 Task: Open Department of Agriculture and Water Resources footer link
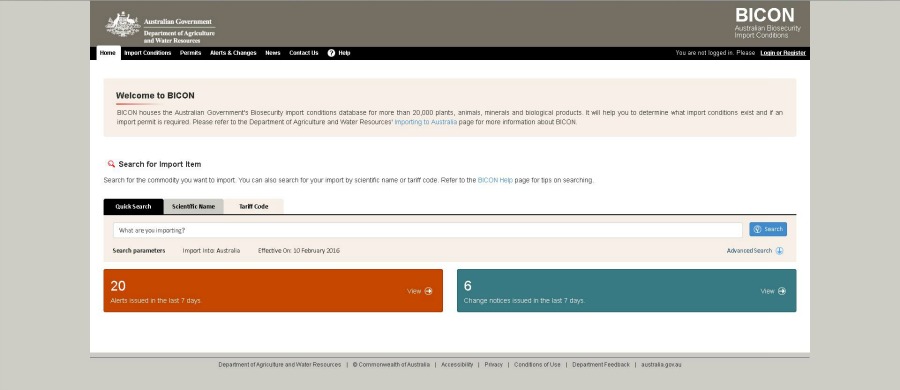coord(280,365)
